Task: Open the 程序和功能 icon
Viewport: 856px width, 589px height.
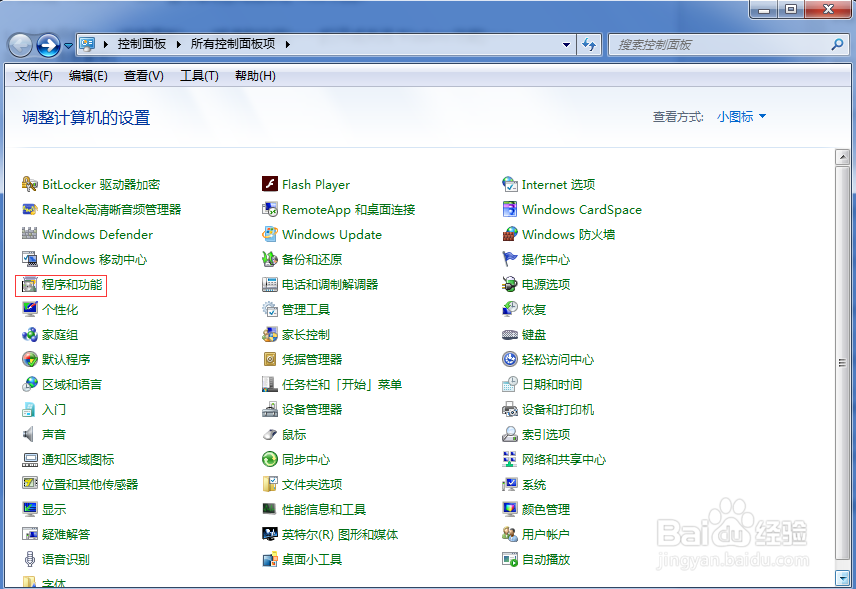Action: pyautogui.click(x=29, y=285)
